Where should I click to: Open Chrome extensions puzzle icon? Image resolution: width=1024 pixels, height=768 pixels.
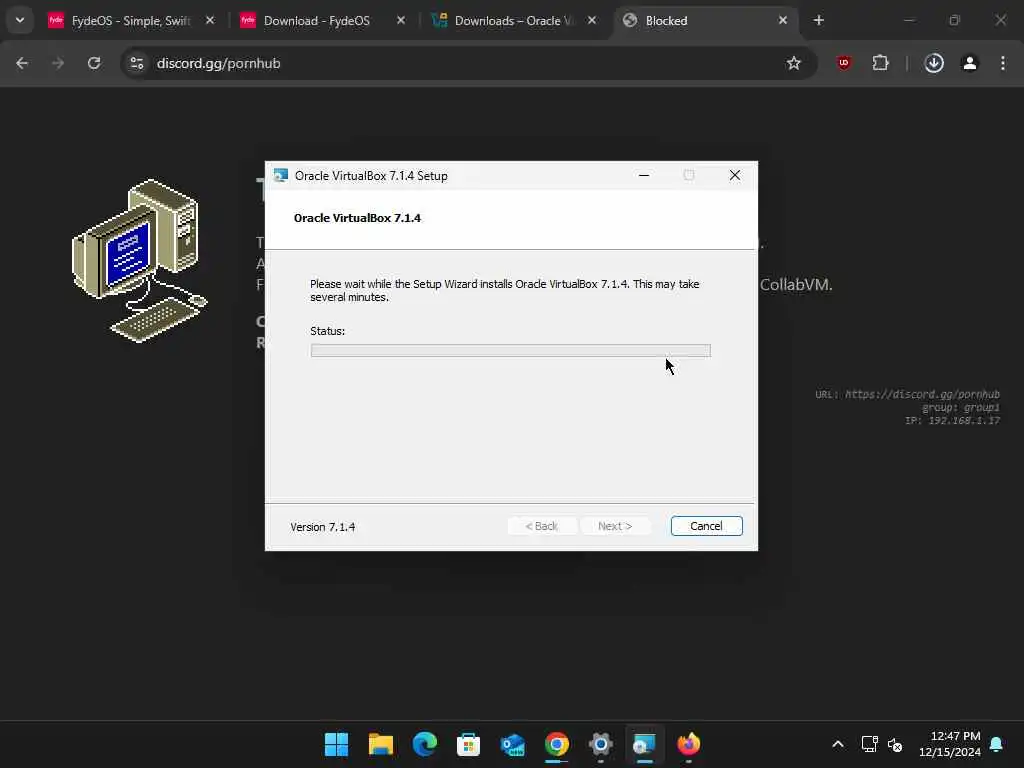[x=880, y=63]
